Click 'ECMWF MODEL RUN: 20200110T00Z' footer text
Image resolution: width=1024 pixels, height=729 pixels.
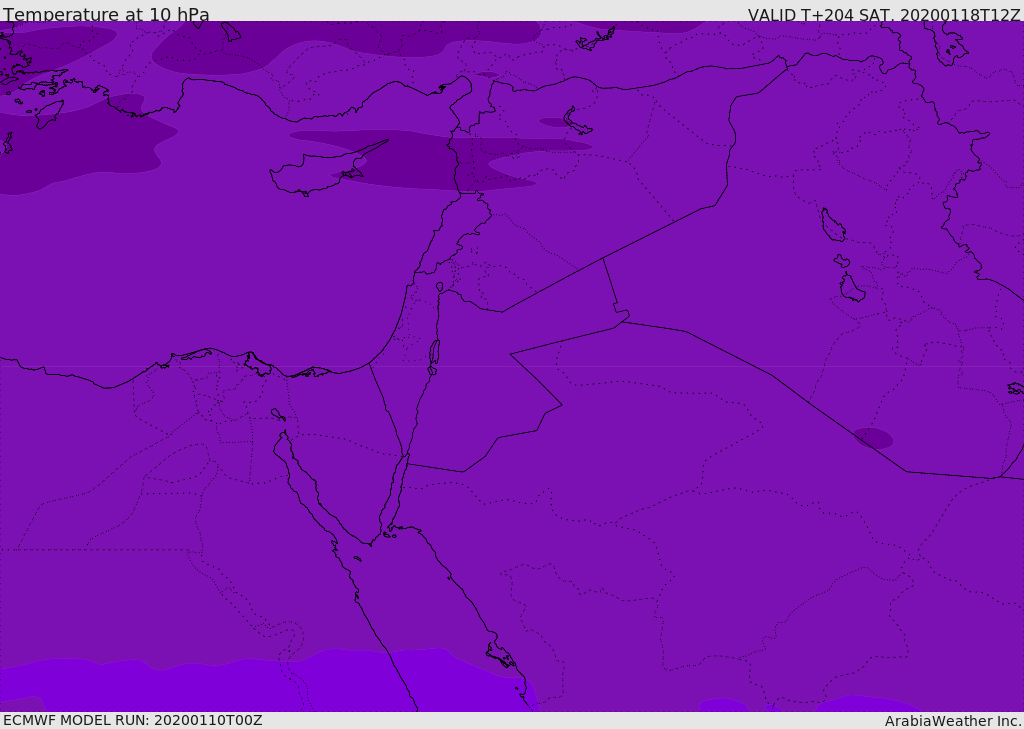(x=133, y=720)
